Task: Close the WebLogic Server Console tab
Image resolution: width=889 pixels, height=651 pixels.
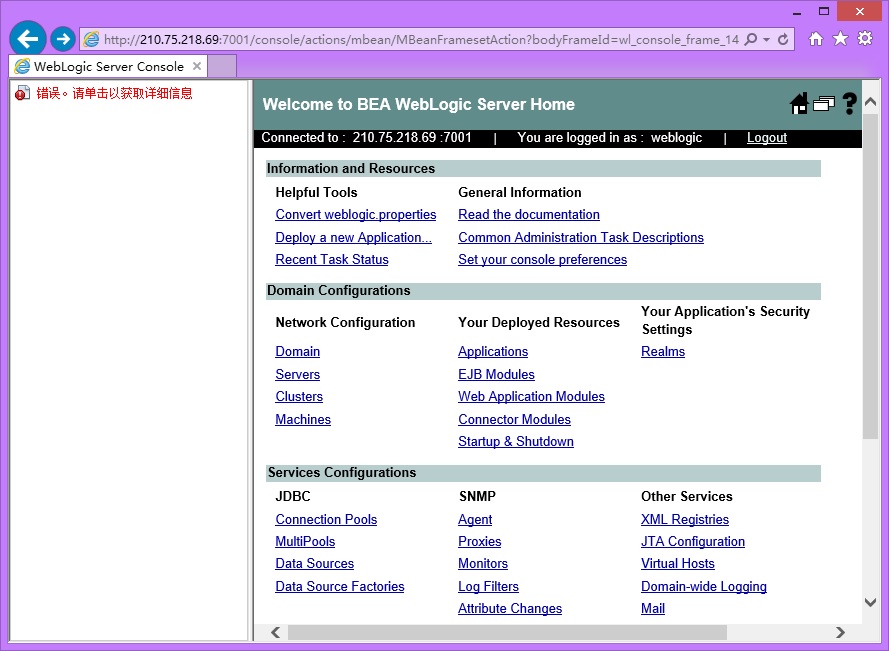Action: (x=197, y=66)
